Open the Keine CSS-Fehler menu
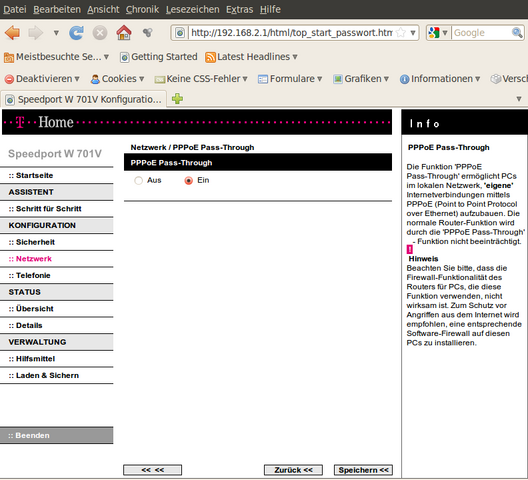Screen dimensions: 528x480 click(201, 79)
